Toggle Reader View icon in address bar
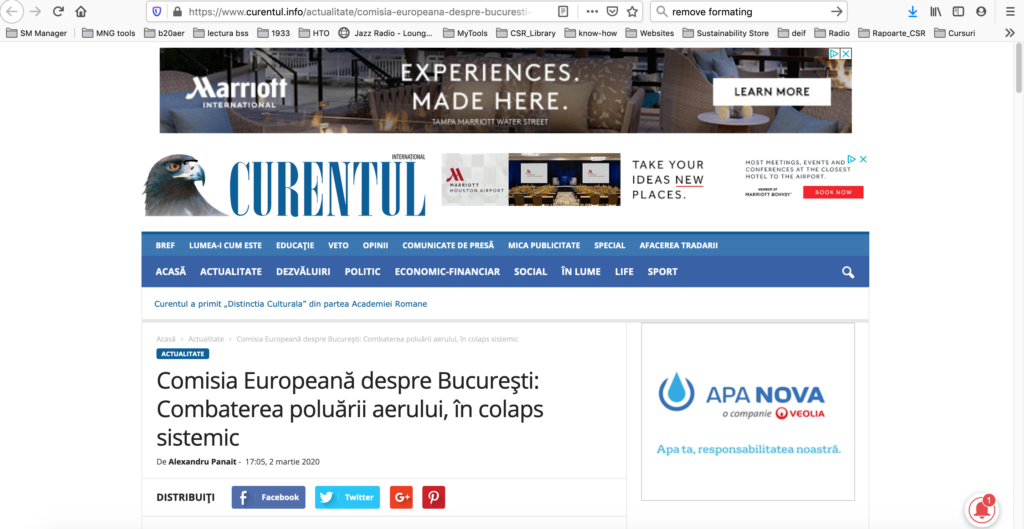 click(563, 11)
